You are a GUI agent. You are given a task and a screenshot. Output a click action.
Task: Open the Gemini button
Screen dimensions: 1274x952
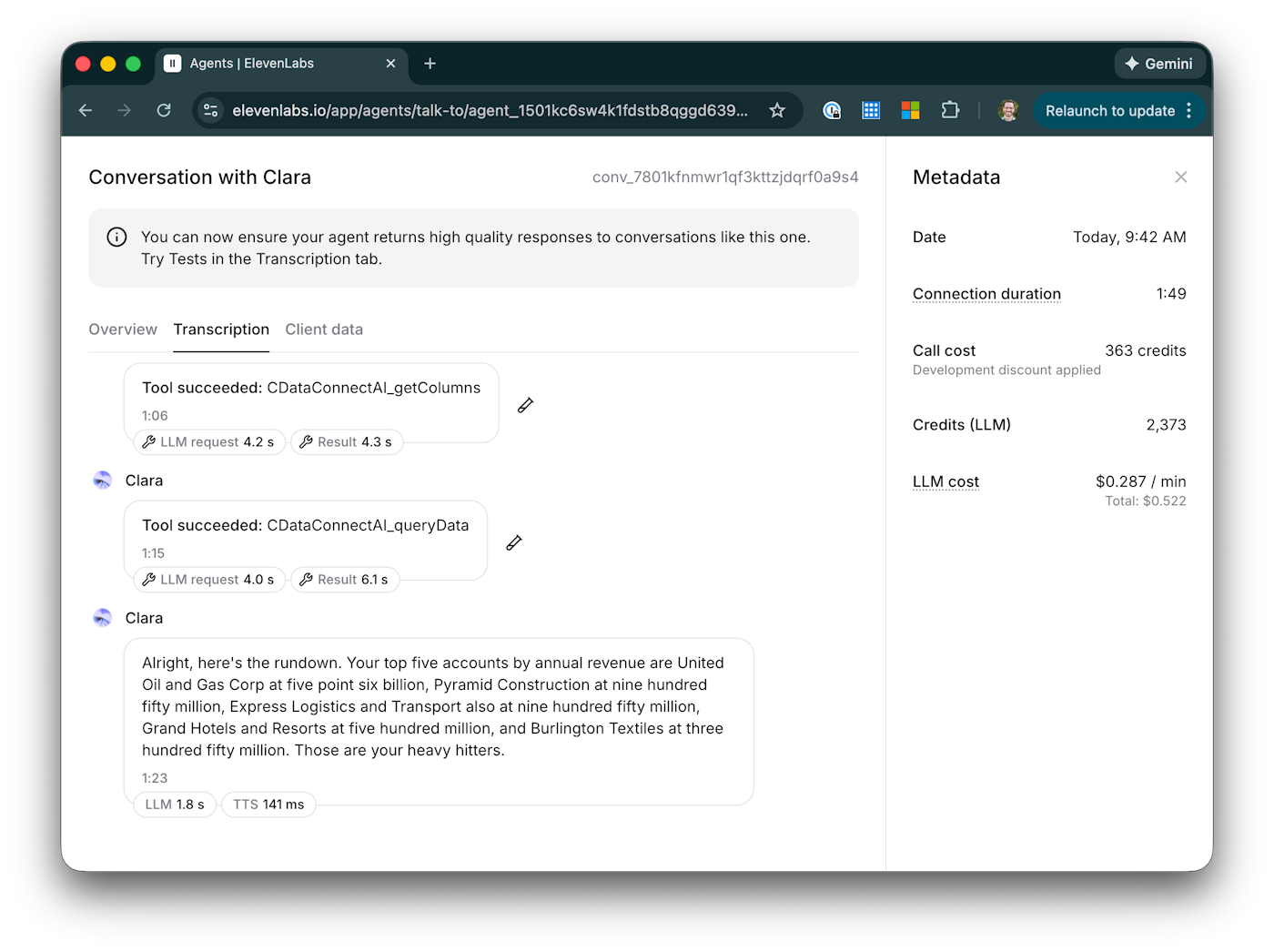[x=1158, y=64]
